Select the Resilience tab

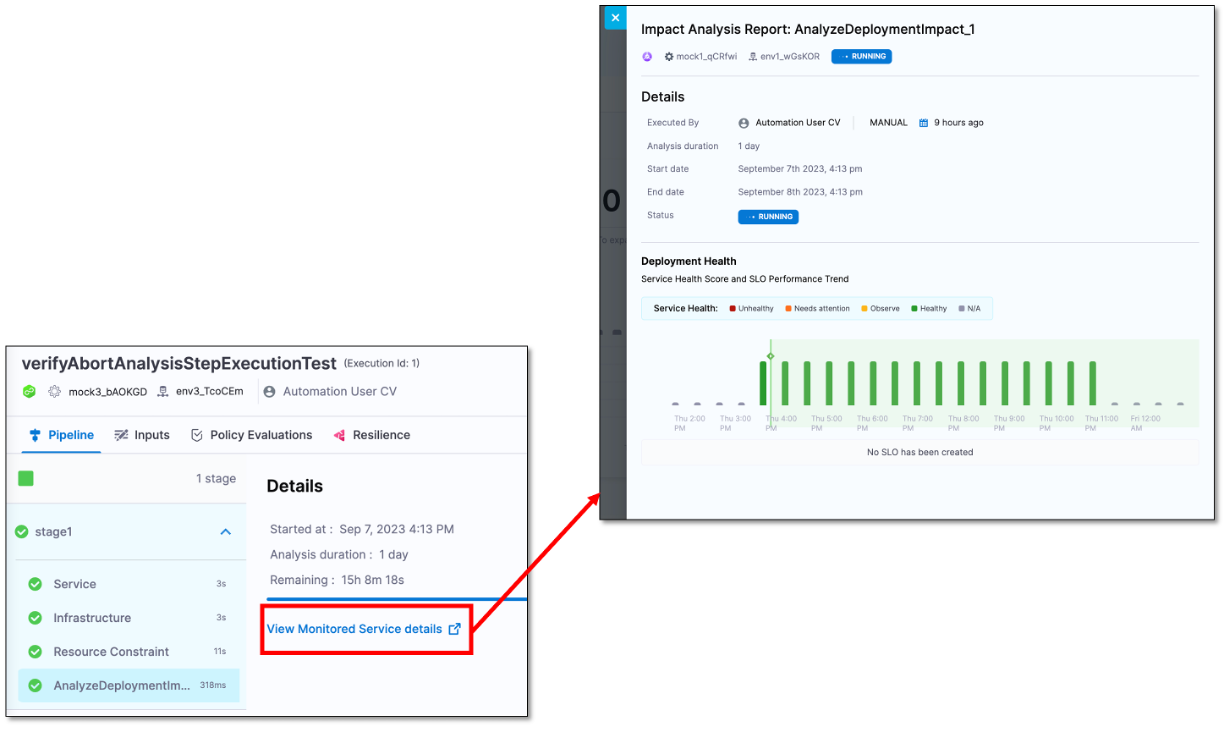[371, 435]
